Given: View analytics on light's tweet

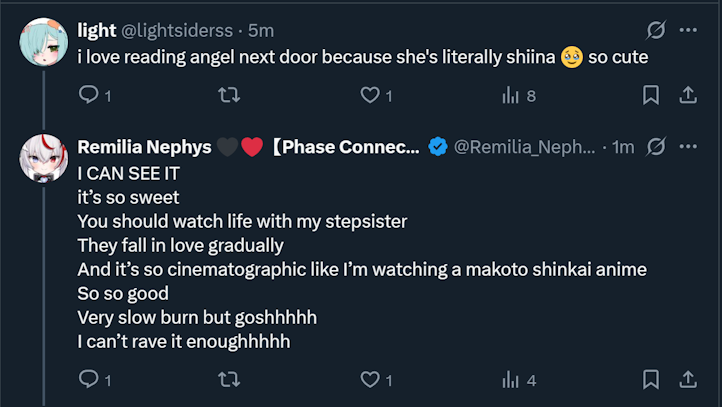Looking at the screenshot, I should (512, 95).
